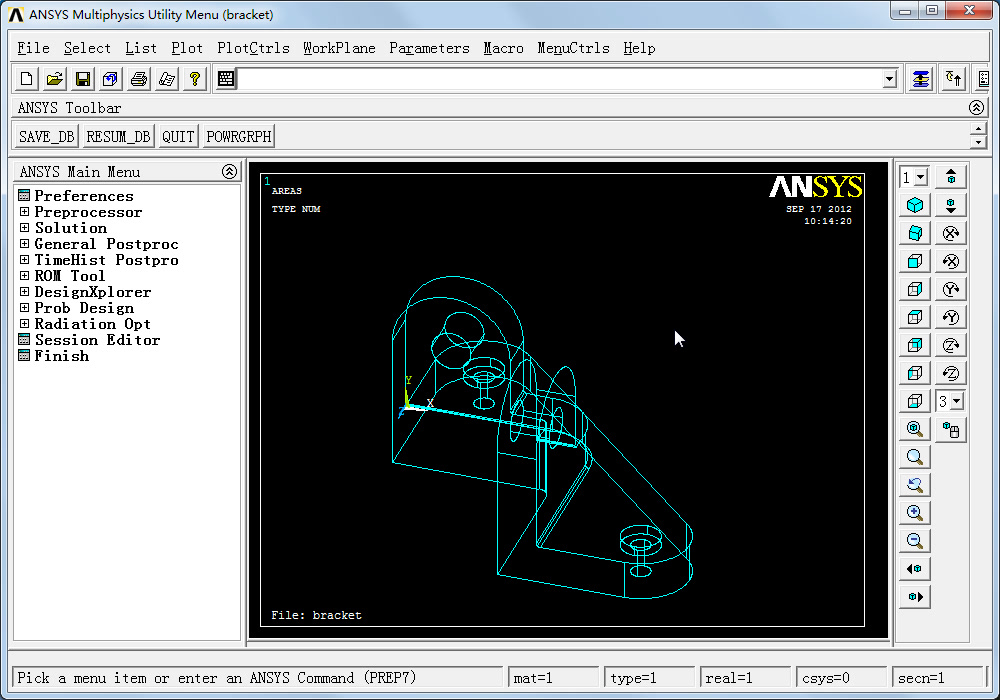Click the Open ANSYS File folder icon

point(55,79)
